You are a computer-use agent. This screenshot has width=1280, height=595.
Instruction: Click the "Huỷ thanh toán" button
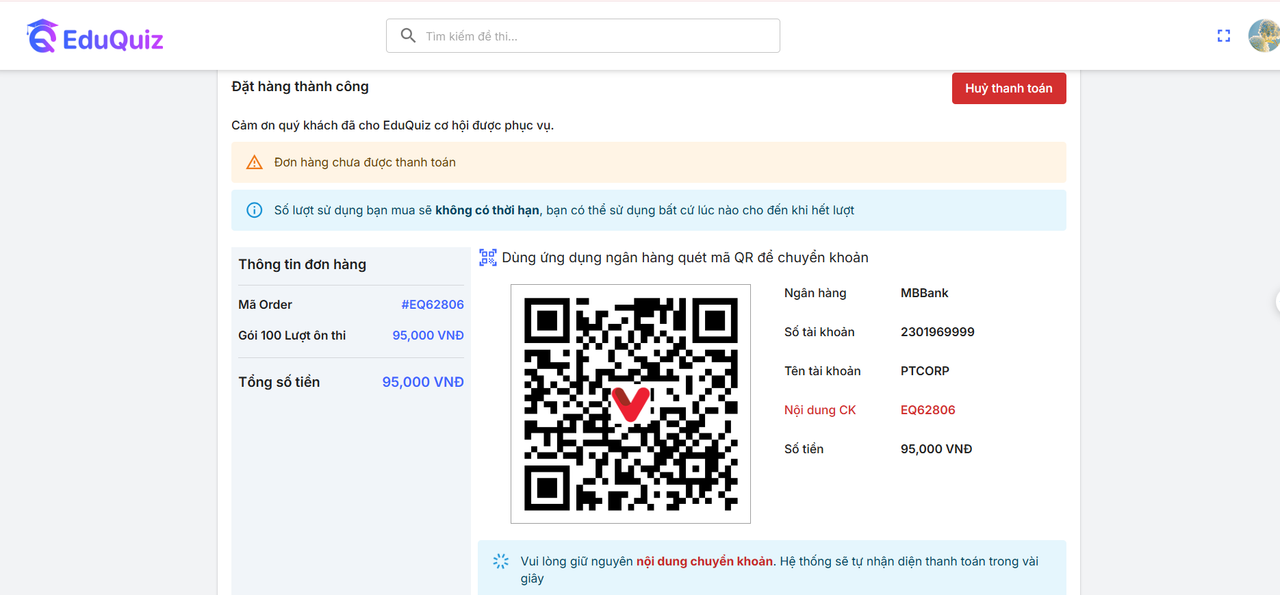click(x=1009, y=88)
